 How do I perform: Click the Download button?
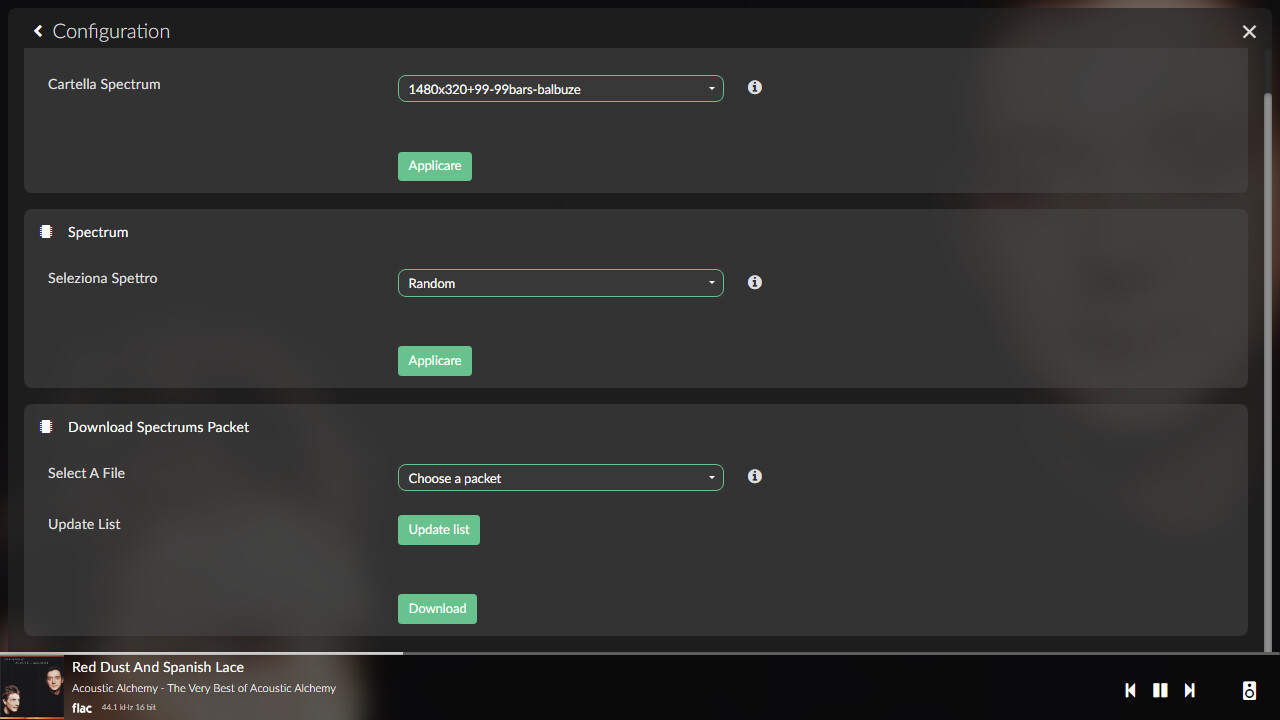click(437, 609)
